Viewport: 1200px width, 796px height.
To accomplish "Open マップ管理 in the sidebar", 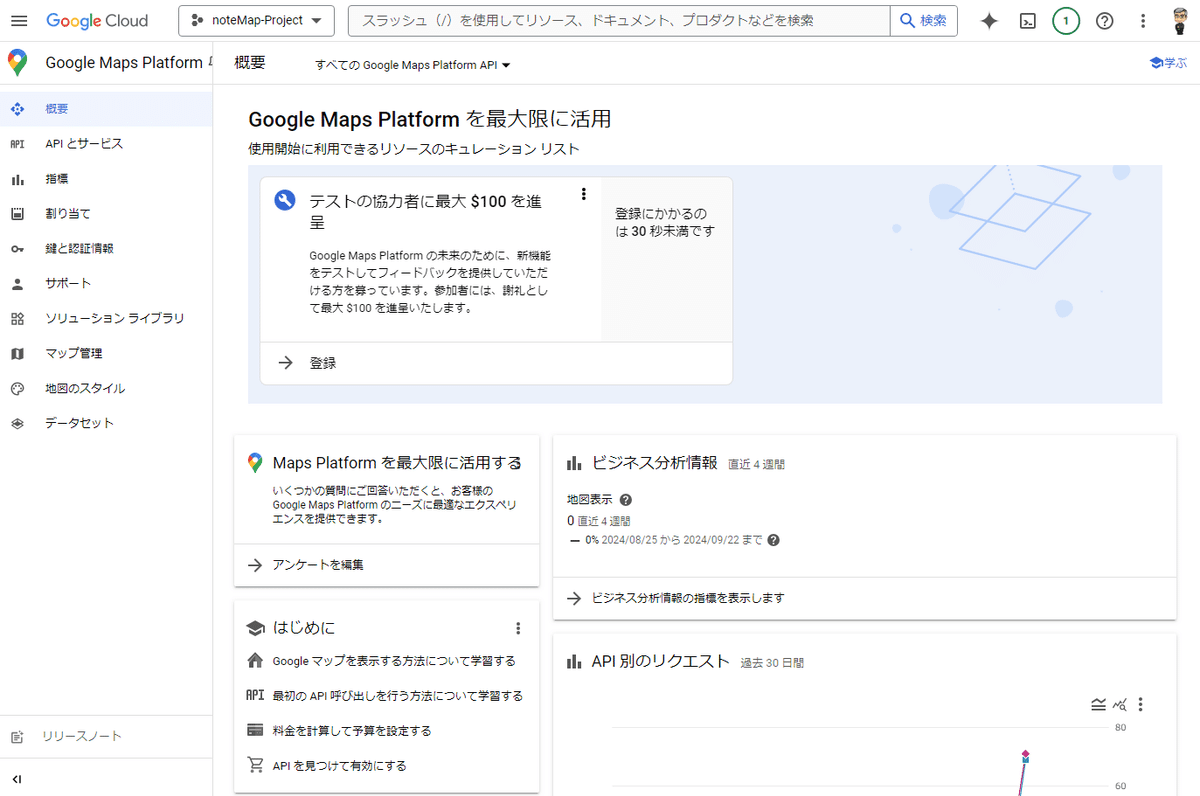I will click(106, 353).
